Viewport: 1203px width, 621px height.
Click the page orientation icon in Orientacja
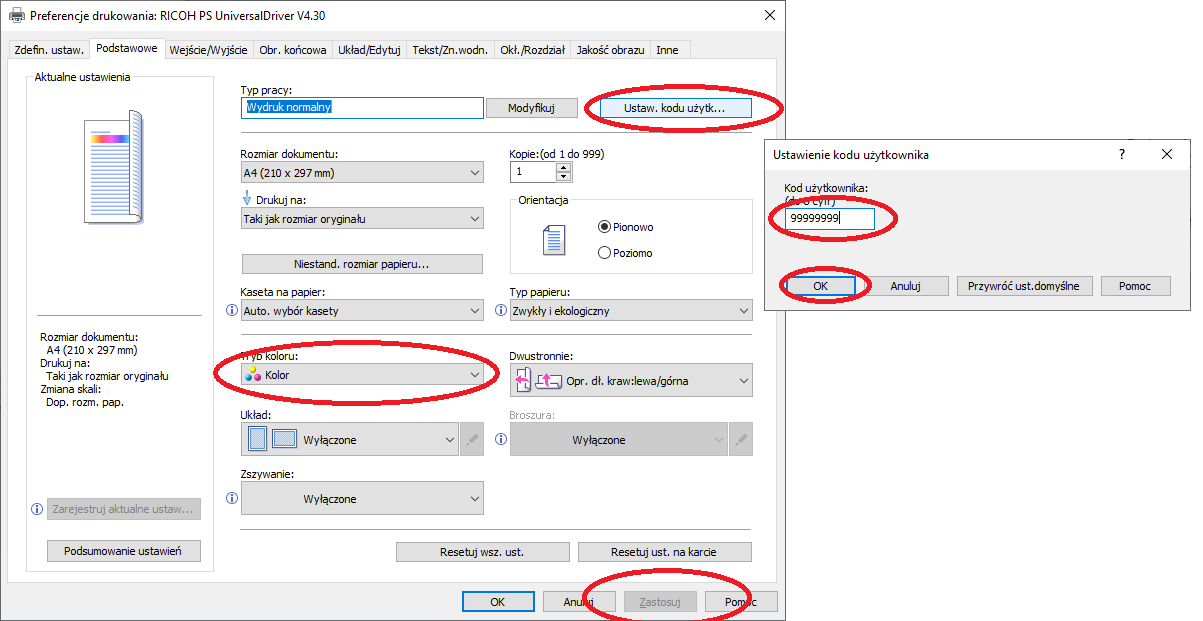553,240
